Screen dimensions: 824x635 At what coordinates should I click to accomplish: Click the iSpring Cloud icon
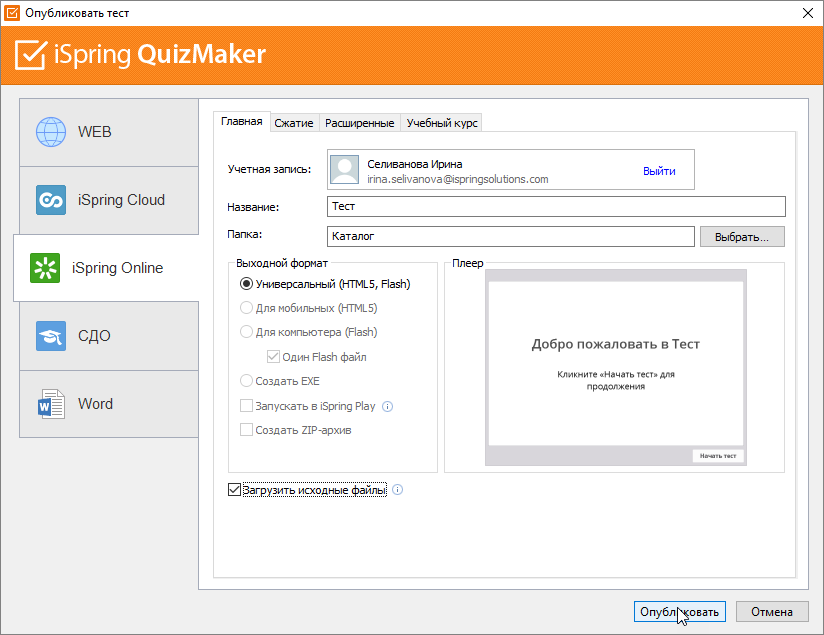click(x=51, y=200)
